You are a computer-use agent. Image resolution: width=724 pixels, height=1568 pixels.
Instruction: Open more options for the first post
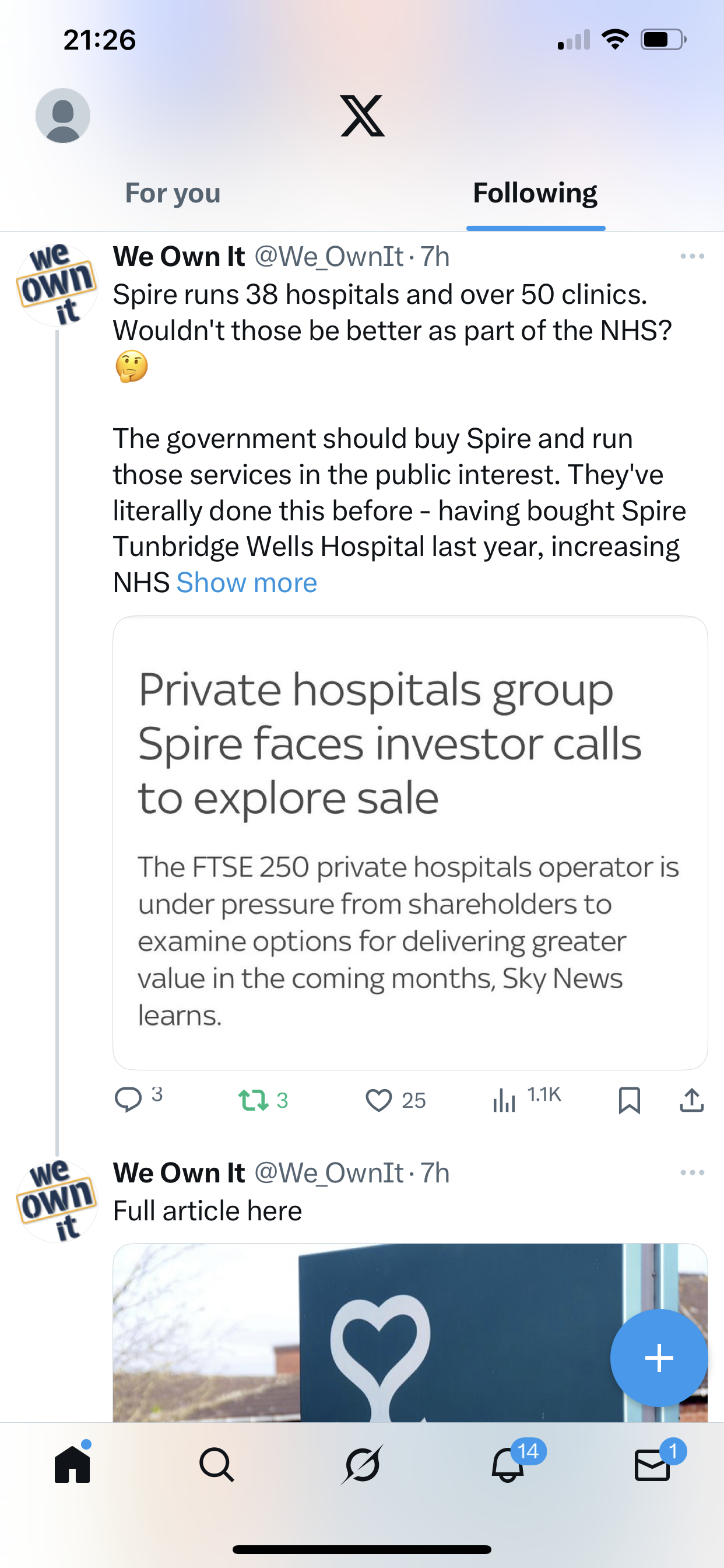[x=692, y=256]
